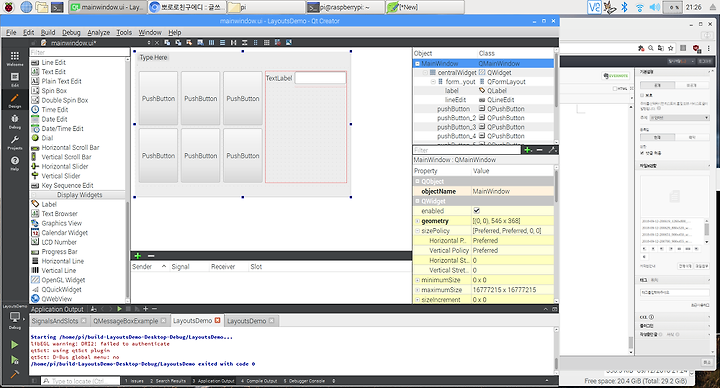720x388 pixels.
Task: Open File menu
Action: pos(11,32)
